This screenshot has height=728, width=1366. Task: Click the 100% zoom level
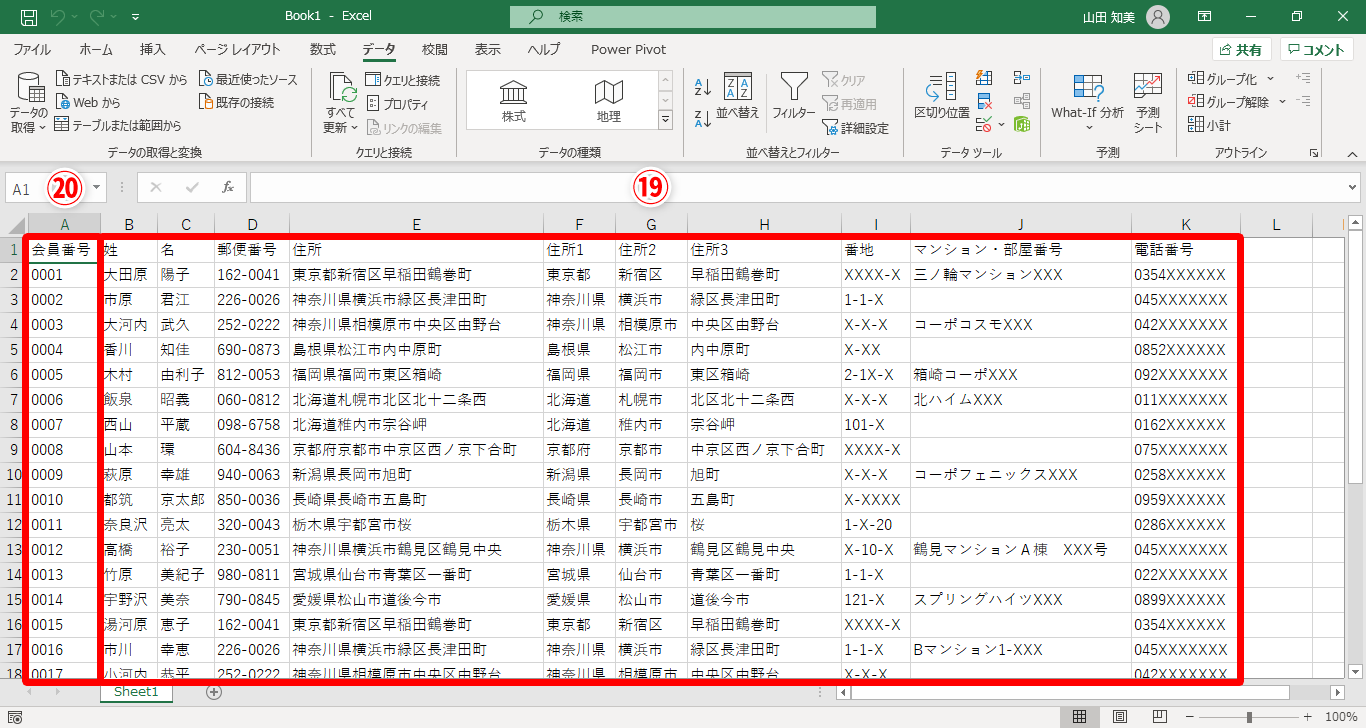(x=1340, y=717)
